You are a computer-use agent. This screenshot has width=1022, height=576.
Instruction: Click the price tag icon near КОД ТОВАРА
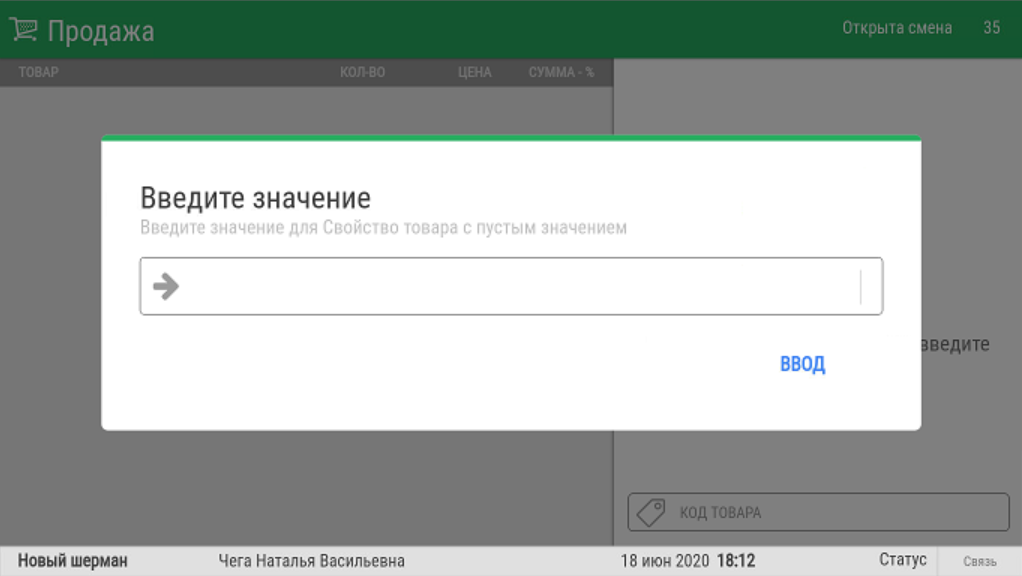point(650,513)
